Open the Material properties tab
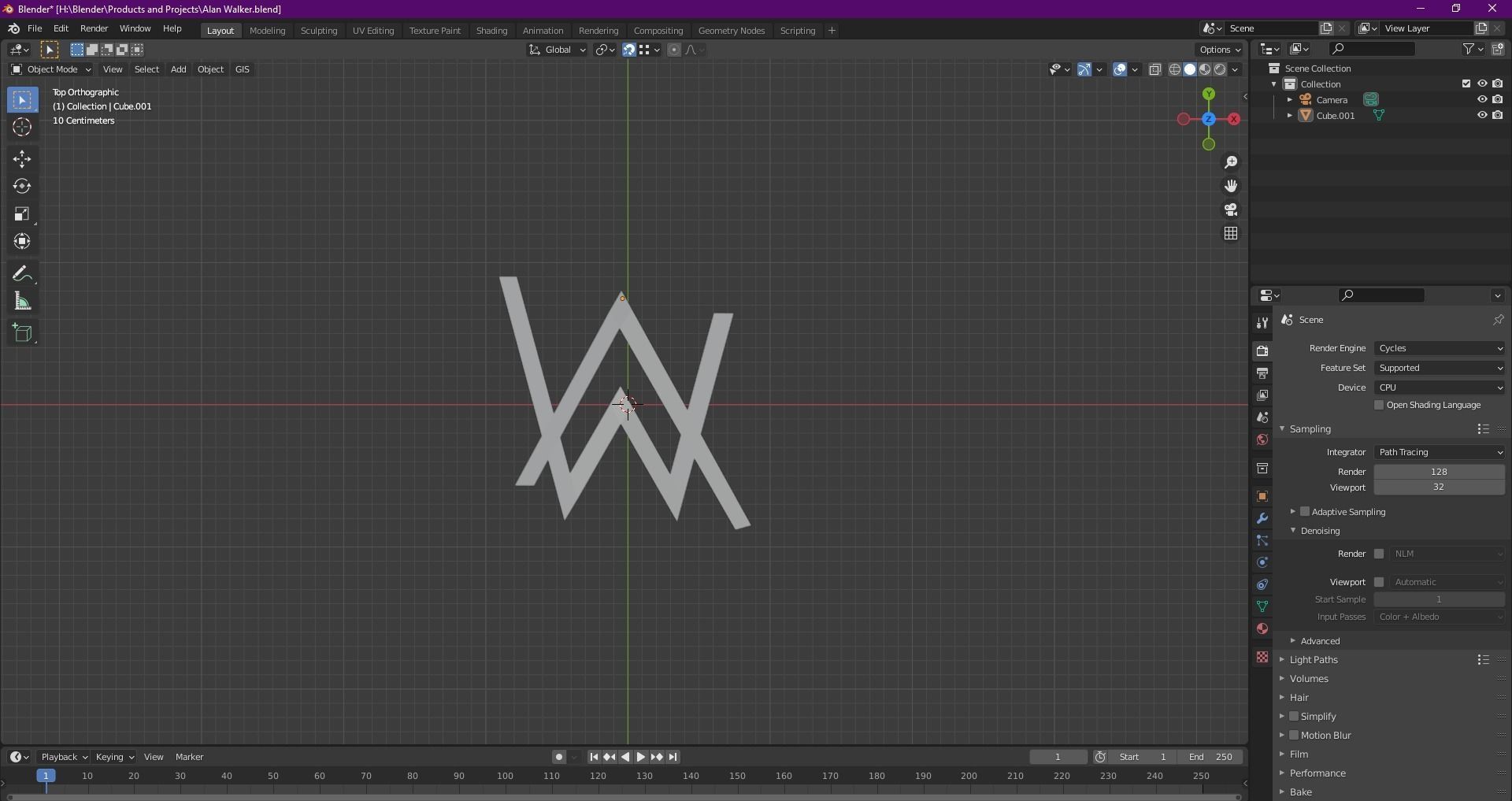 click(x=1262, y=629)
